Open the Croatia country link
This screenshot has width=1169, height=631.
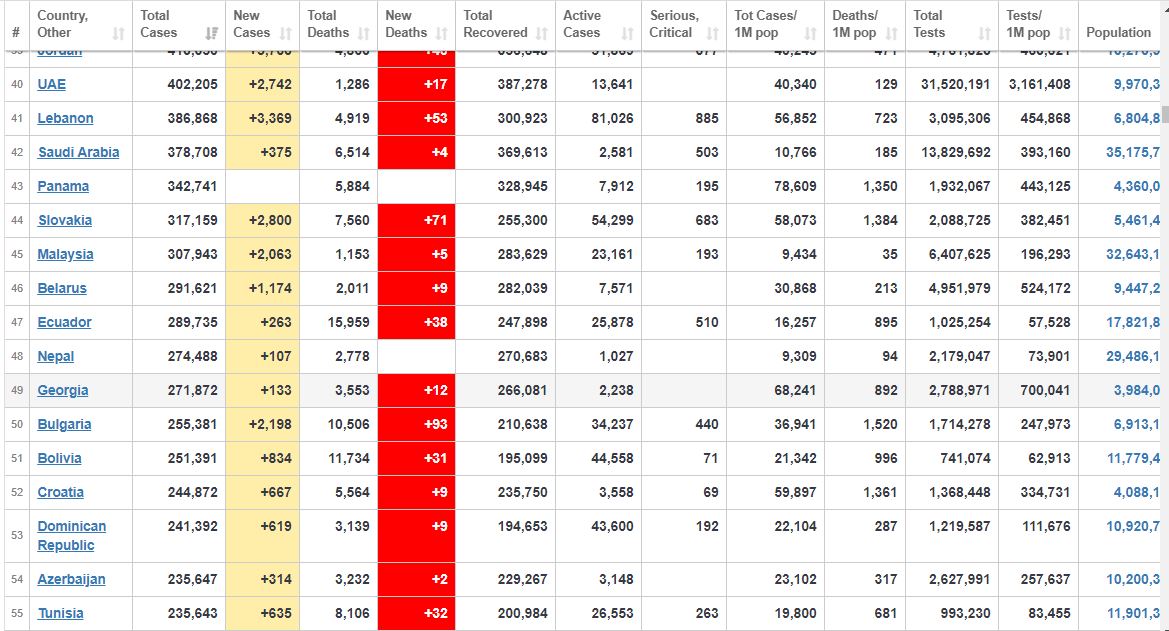pyautogui.click(x=60, y=492)
